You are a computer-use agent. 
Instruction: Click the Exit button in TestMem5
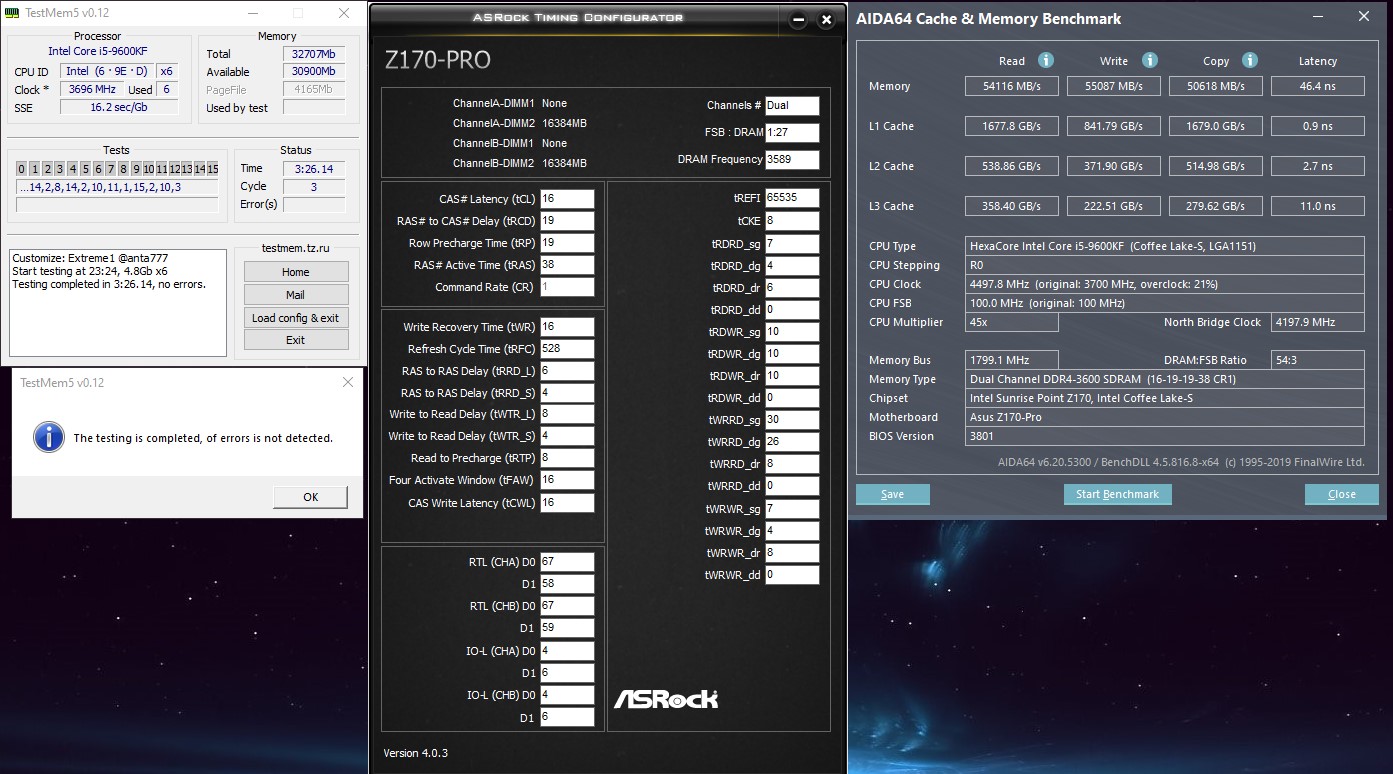296,340
